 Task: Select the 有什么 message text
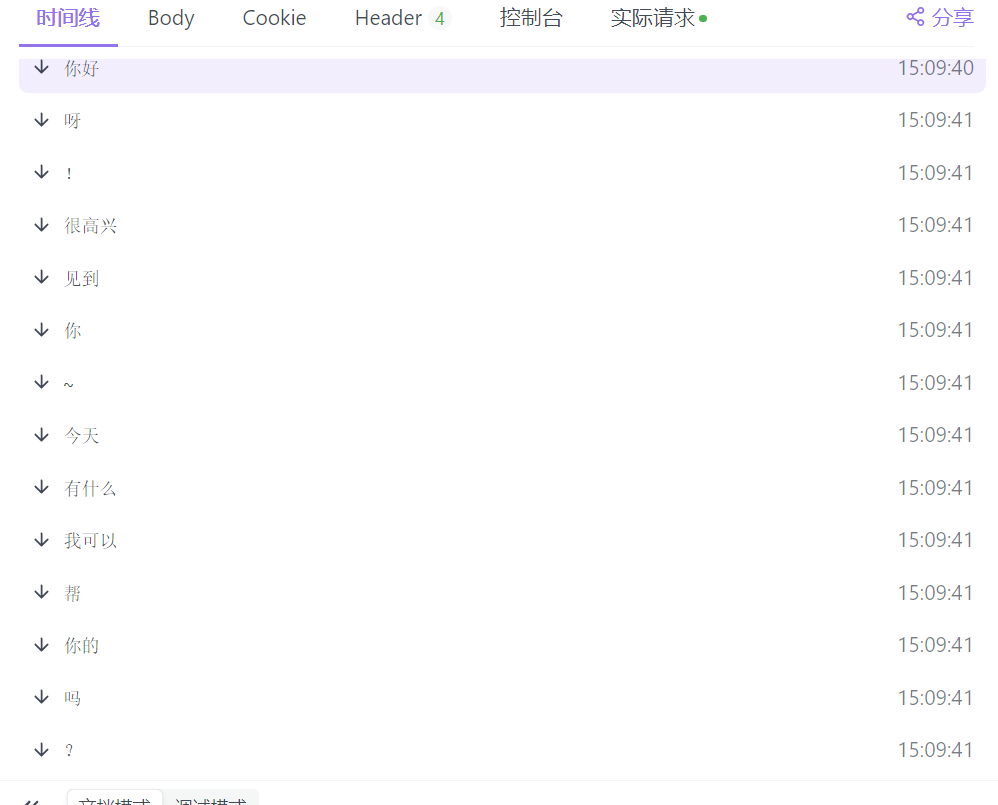(90, 488)
